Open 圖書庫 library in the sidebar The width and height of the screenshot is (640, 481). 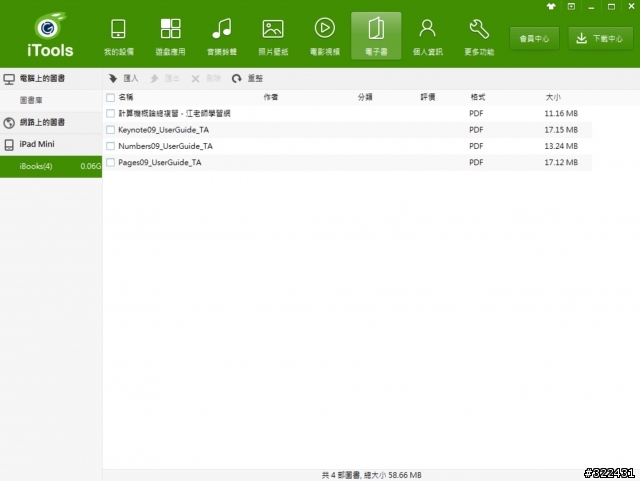tap(51, 100)
